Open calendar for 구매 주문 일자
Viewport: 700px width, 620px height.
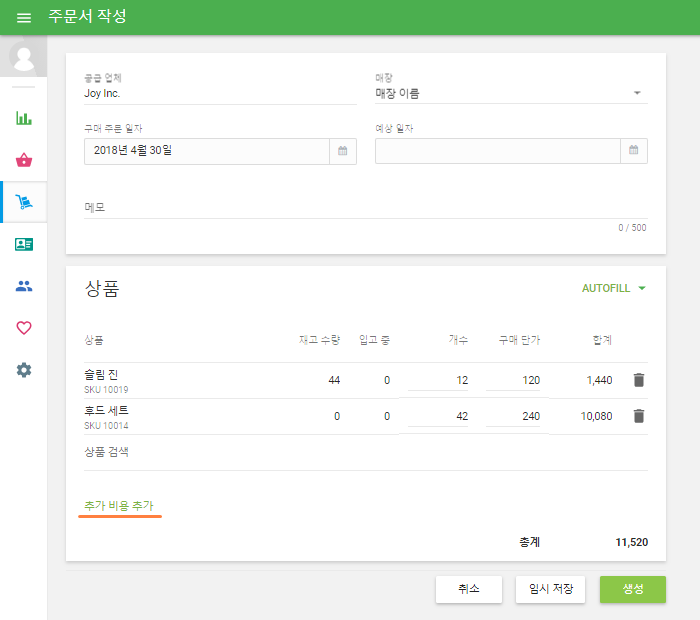342,151
